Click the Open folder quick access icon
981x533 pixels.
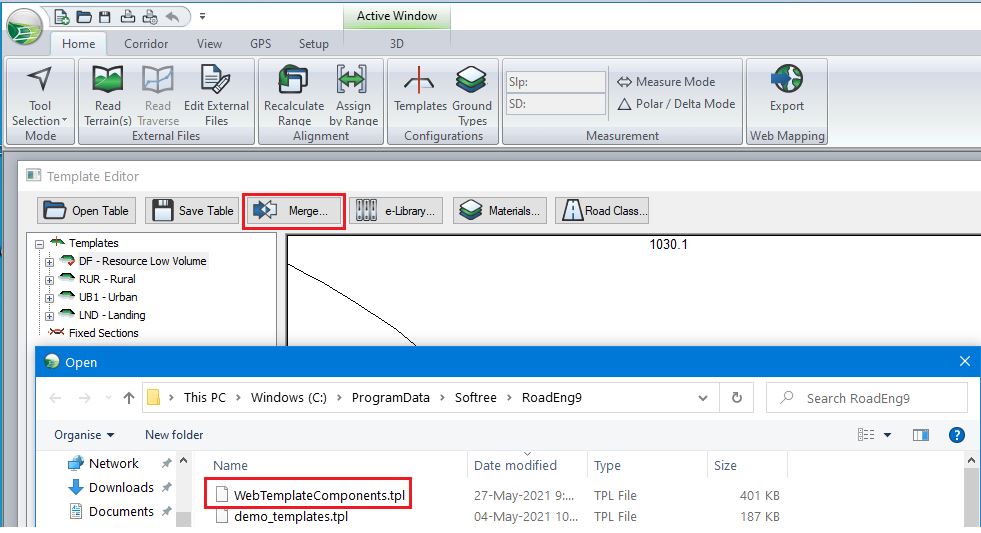point(83,17)
